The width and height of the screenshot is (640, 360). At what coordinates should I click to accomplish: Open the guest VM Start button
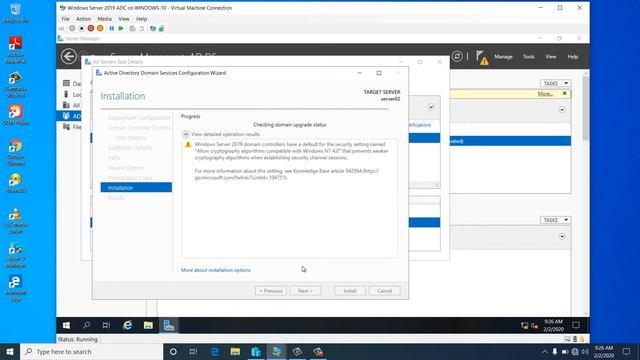pyautogui.click(x=66, y=325)
